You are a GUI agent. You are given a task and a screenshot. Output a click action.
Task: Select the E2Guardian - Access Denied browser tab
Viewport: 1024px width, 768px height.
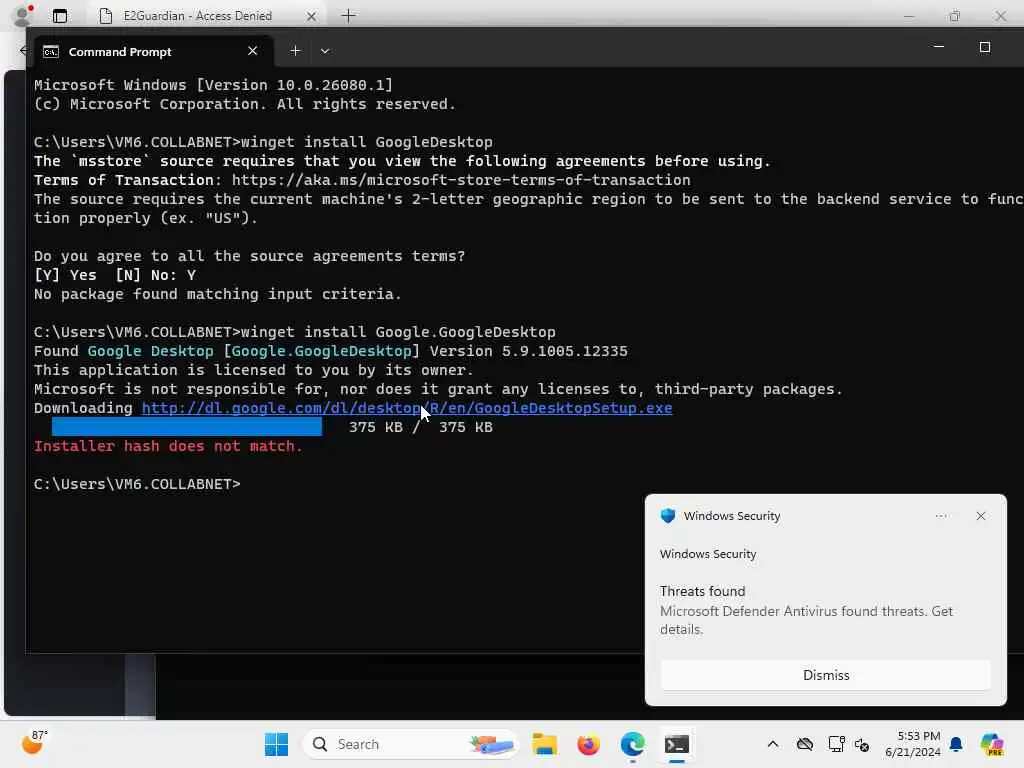pyautogui.click(x=197, y=16)
